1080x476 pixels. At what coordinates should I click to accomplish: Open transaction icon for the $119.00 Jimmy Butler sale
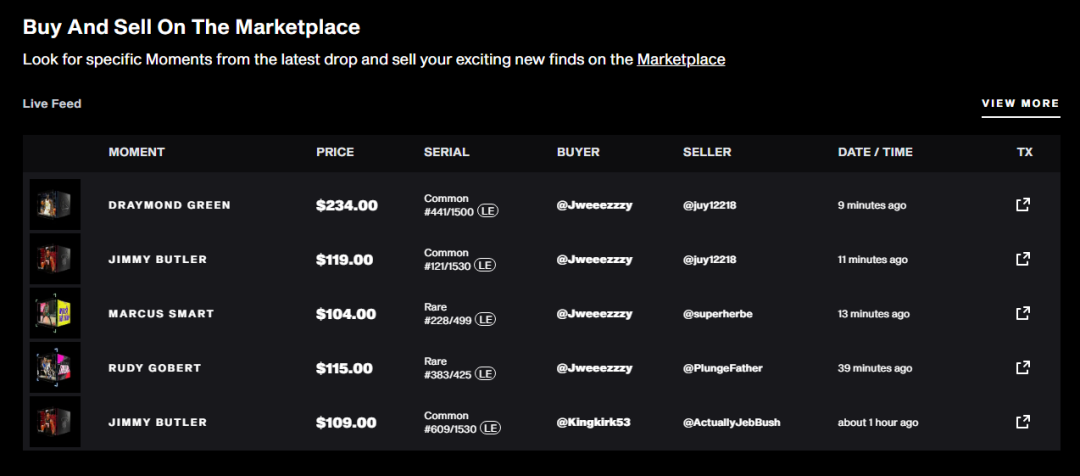1023,259
